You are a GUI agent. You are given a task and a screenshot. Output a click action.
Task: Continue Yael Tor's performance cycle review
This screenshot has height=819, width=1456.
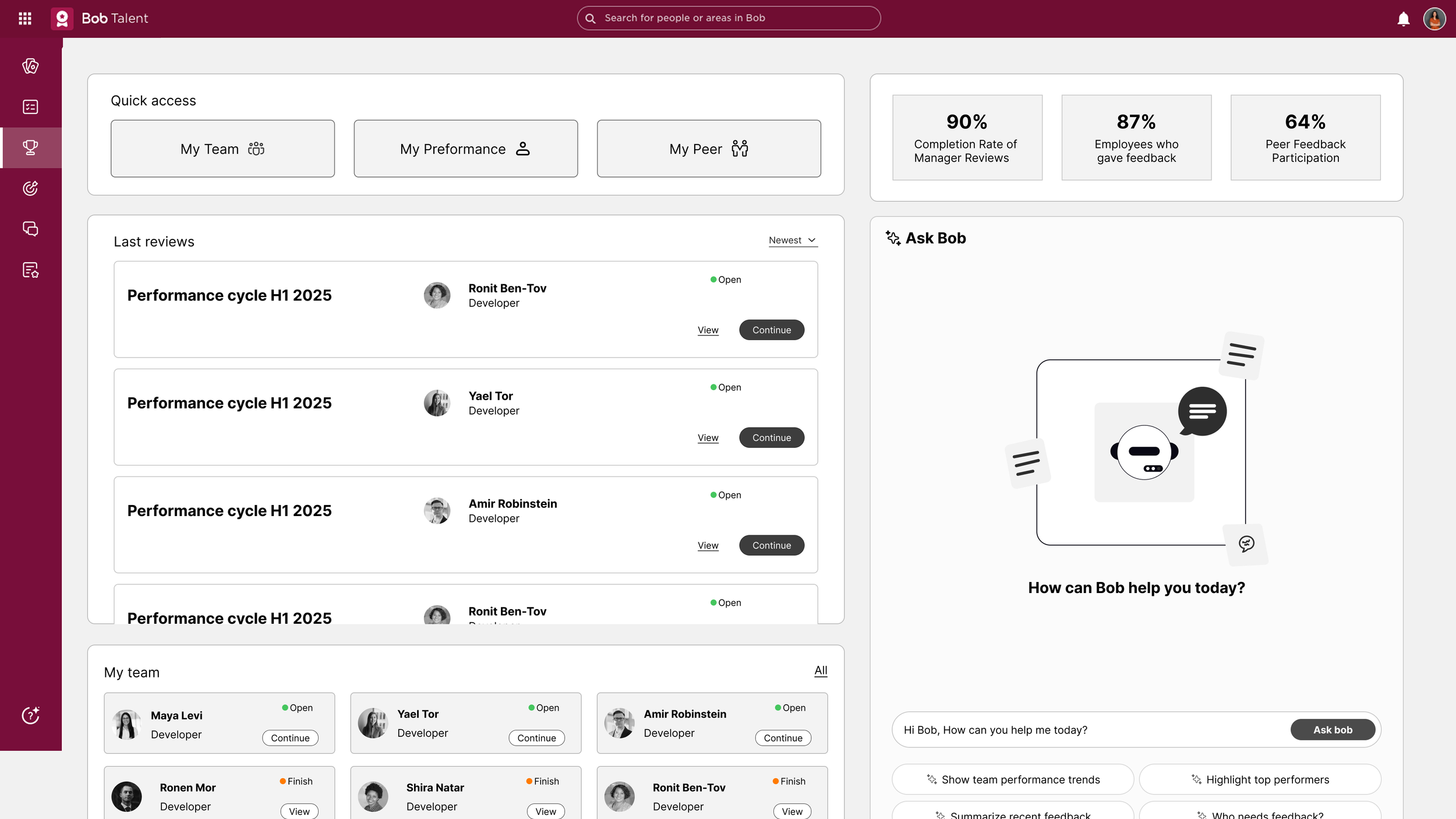click(771, 437)
